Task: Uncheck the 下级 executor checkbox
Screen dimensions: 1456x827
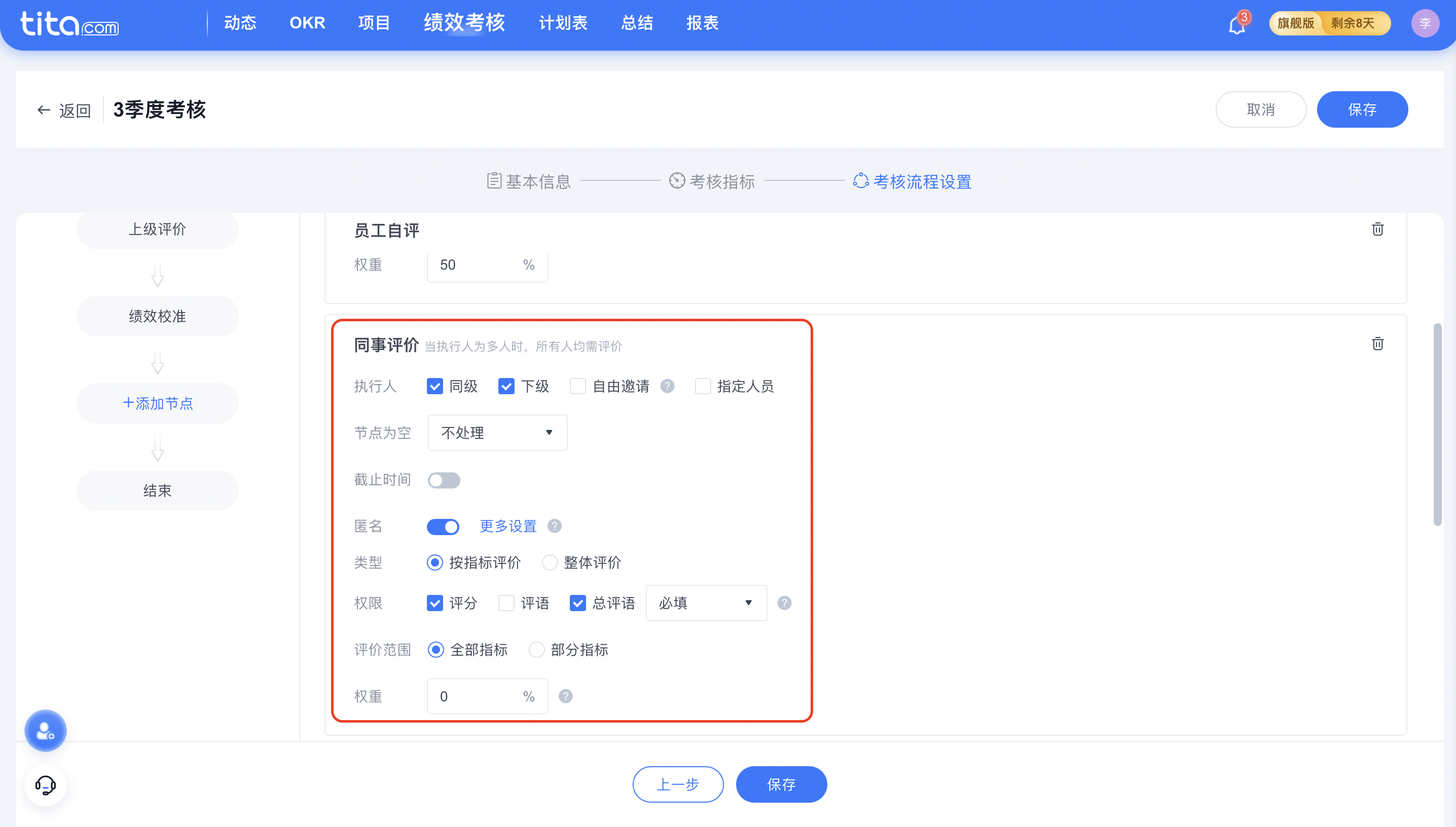Action: pos(506,386)
